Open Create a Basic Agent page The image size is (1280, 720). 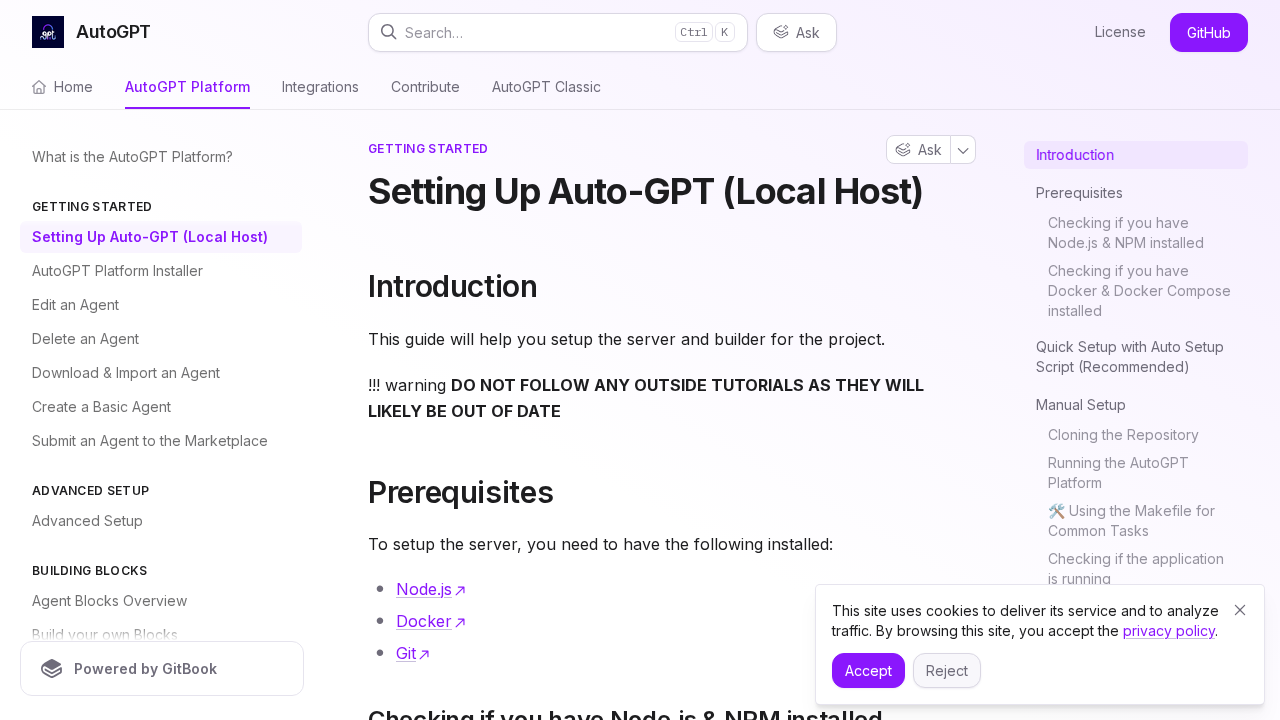(101, 407)
